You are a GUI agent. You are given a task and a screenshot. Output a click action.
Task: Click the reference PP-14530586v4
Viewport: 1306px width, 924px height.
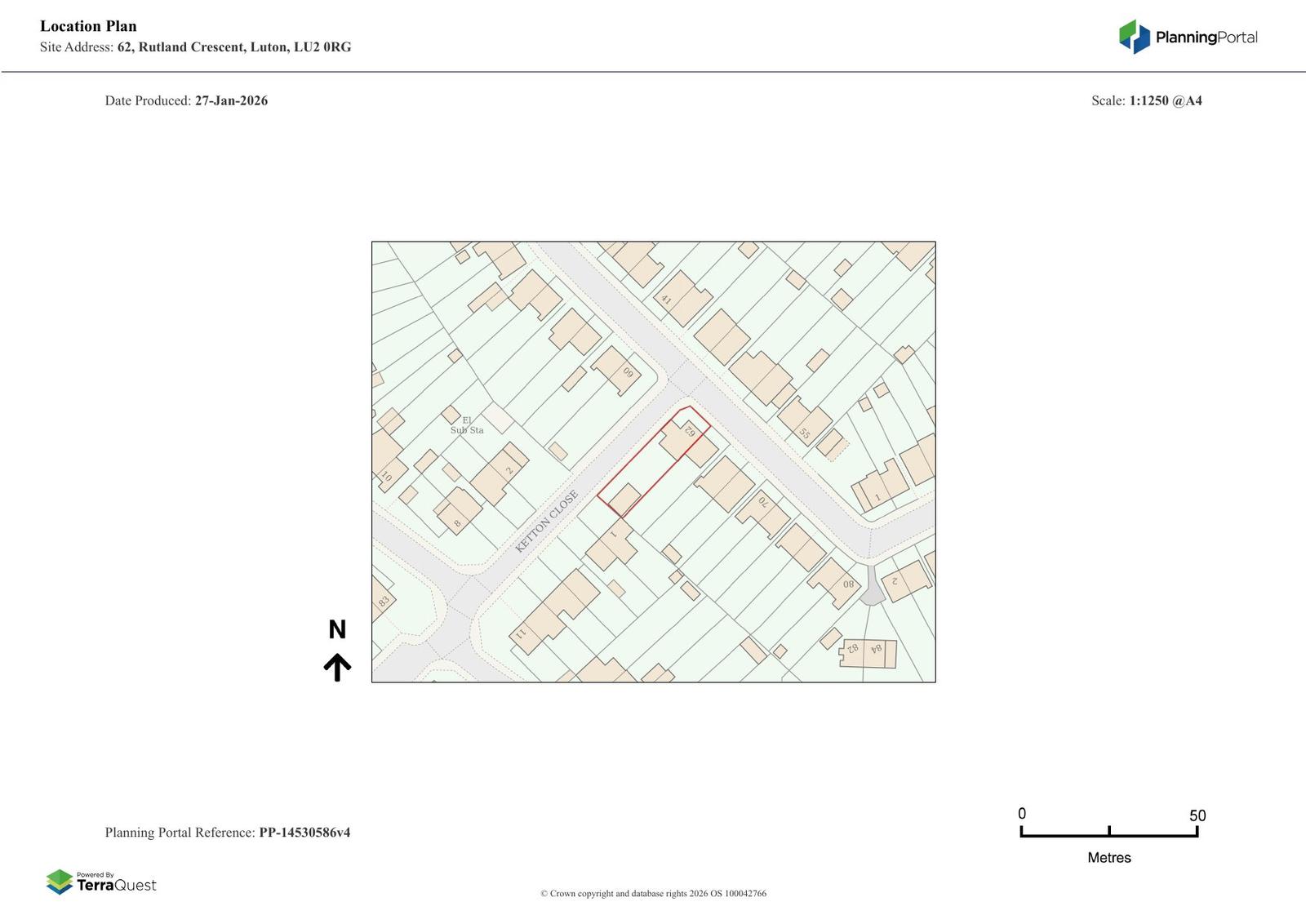tap(304, 833)
